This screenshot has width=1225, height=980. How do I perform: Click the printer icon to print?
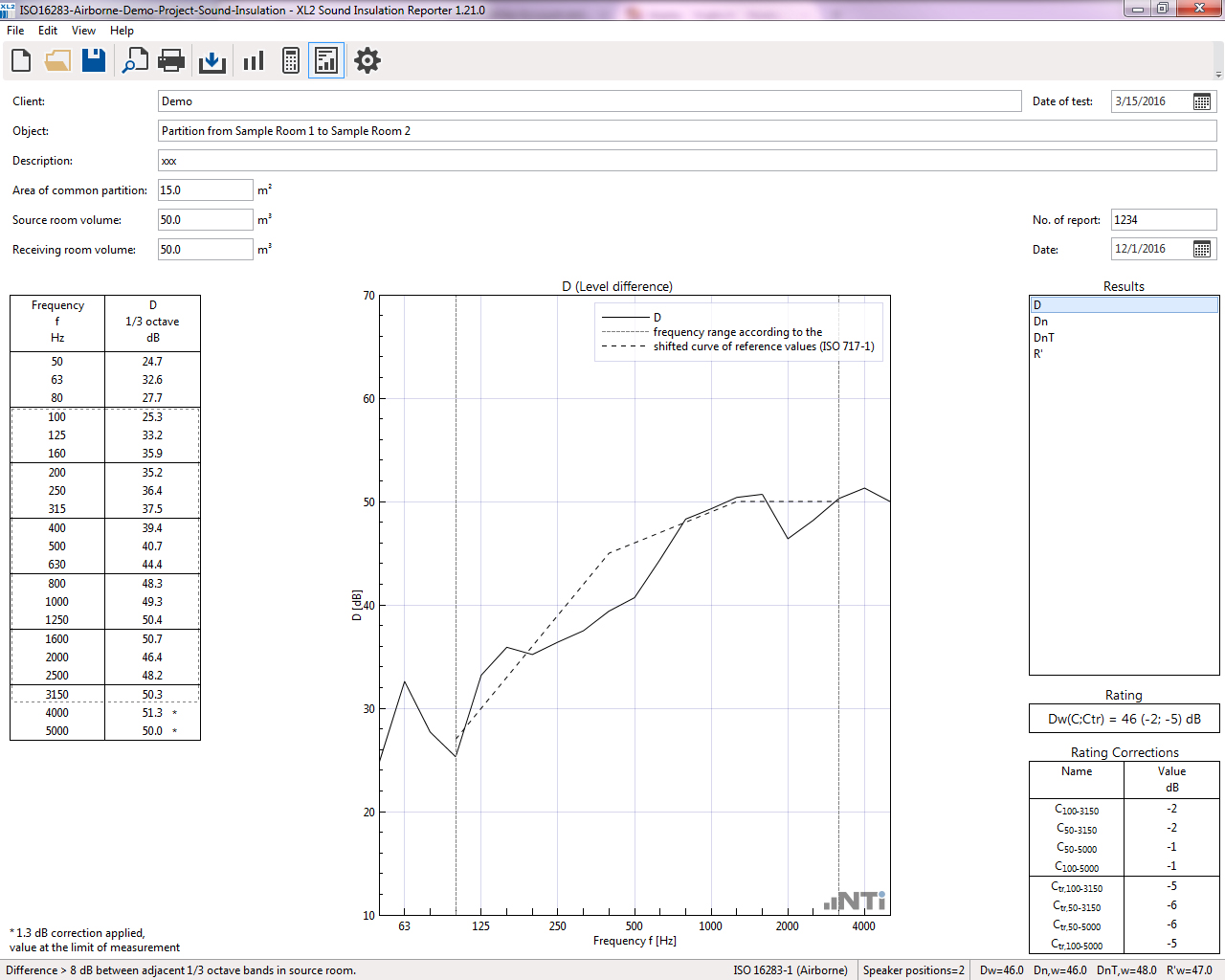pyautogui.click(x=171, y=61)
